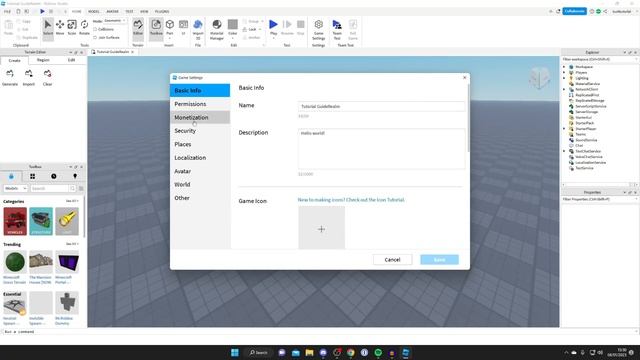This screenshot has height=360, width=640.
Task: Select Permissions in the Game Settings sidebar
Action: 200,104
